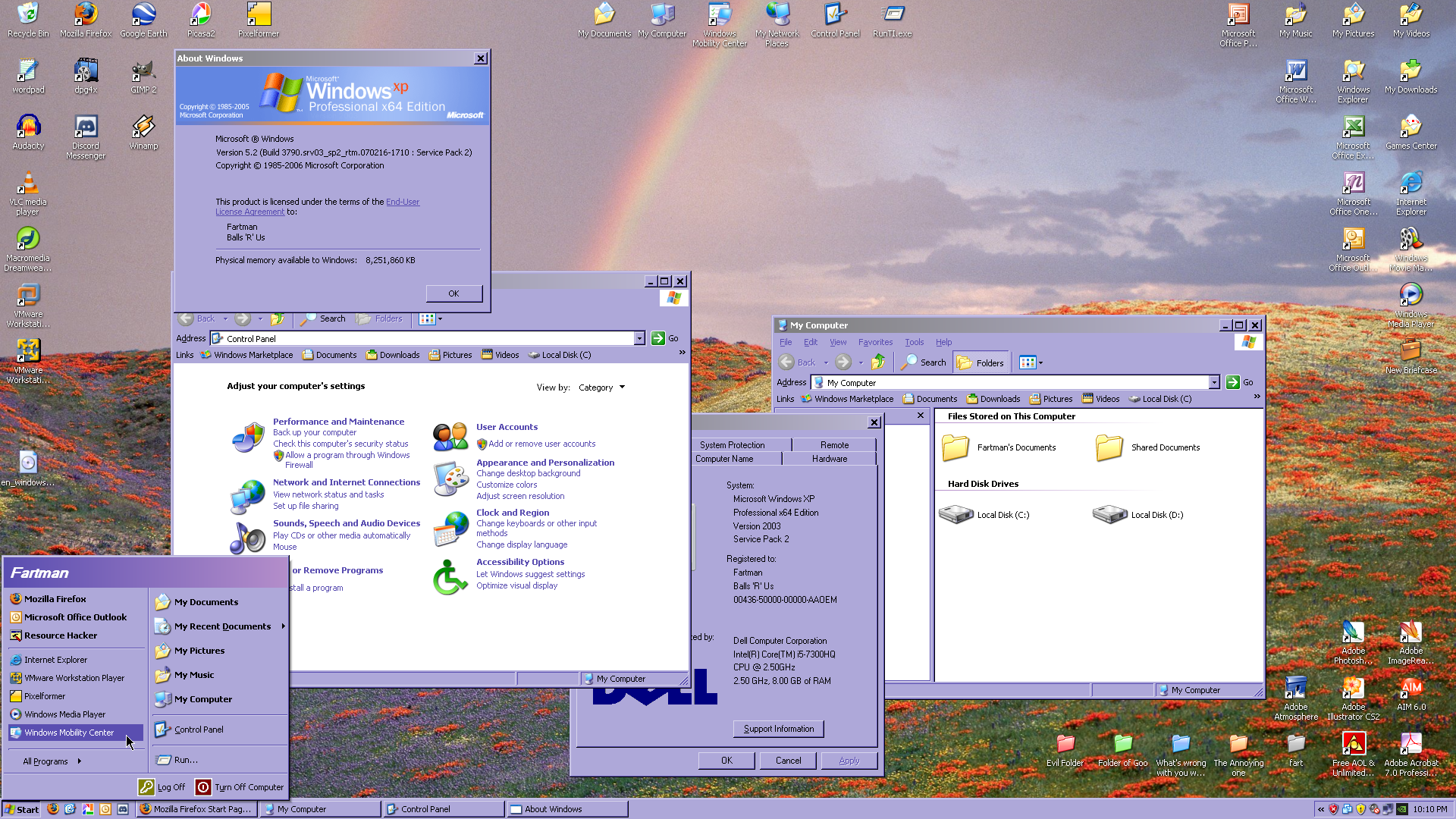Expand Links overflow chevron in My Computer
This screenshot has height=819, width=1456.
point(1257,397)
